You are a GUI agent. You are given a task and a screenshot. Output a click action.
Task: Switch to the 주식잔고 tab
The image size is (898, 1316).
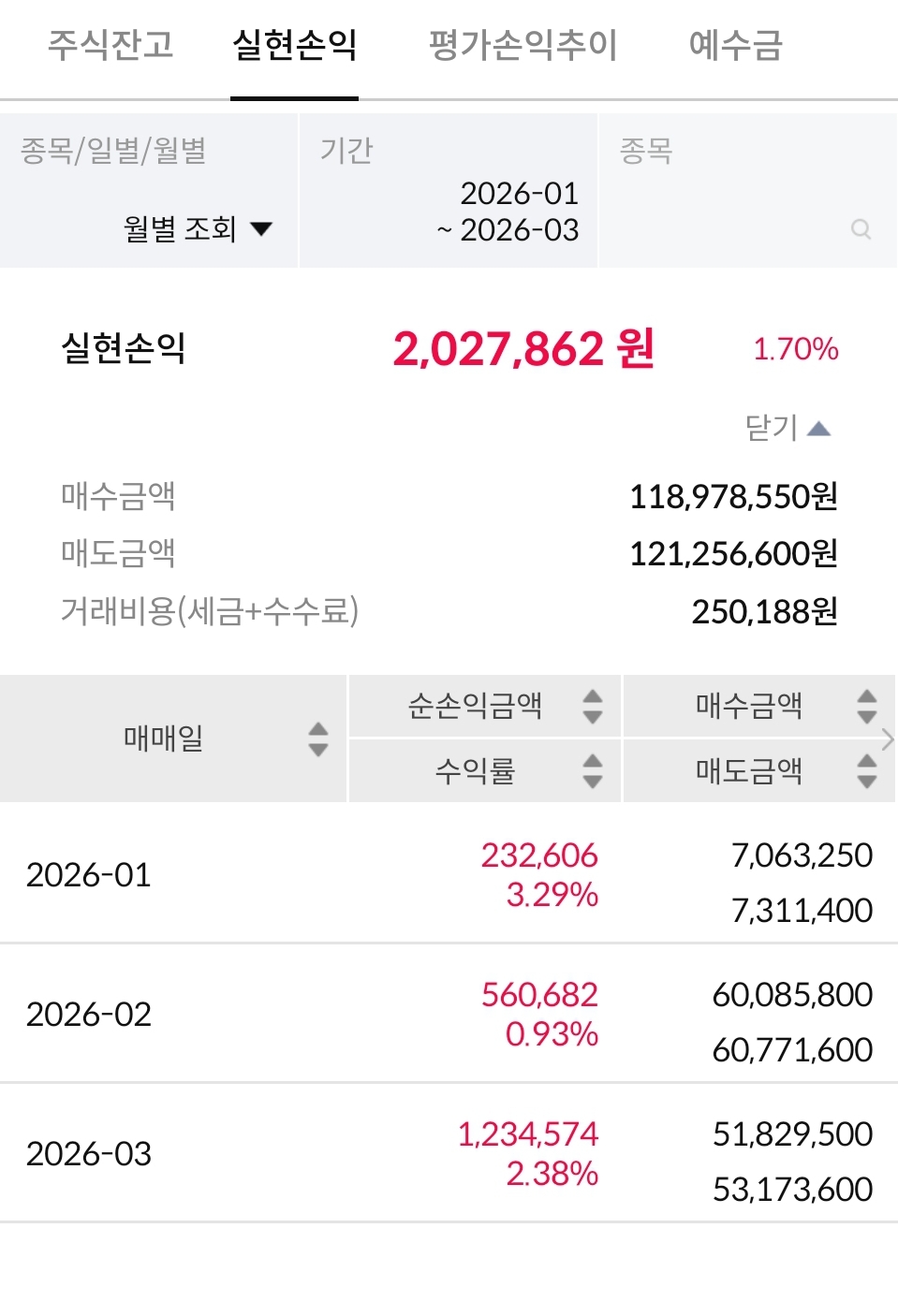(110, 45)
